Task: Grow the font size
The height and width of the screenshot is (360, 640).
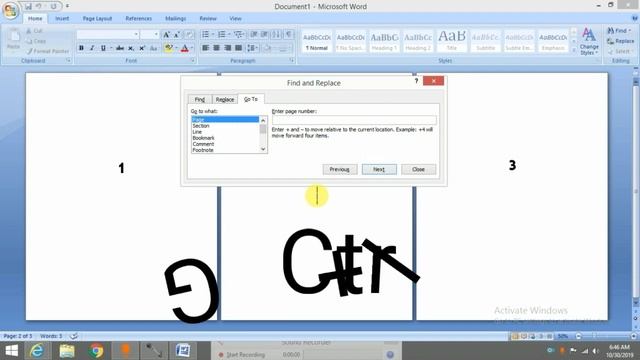Action: [x=166, y=35]
